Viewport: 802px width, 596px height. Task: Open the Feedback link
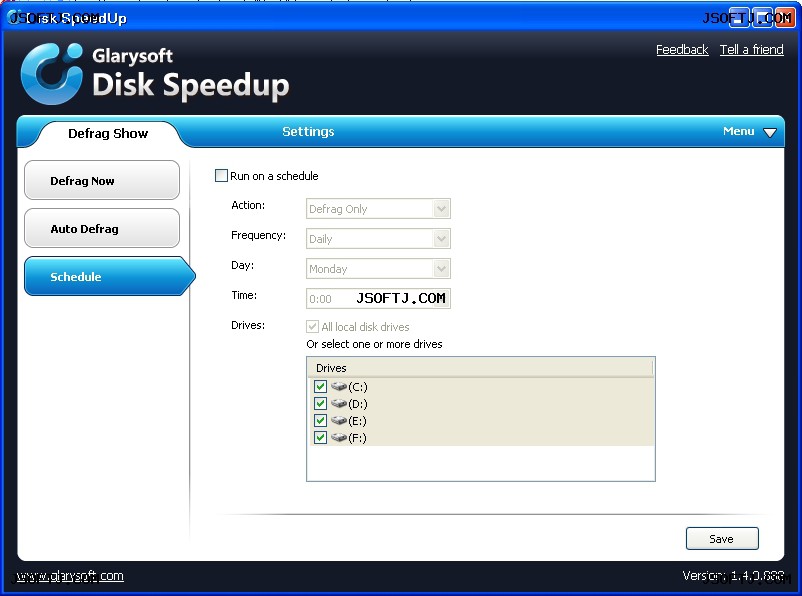click(682, 50)
